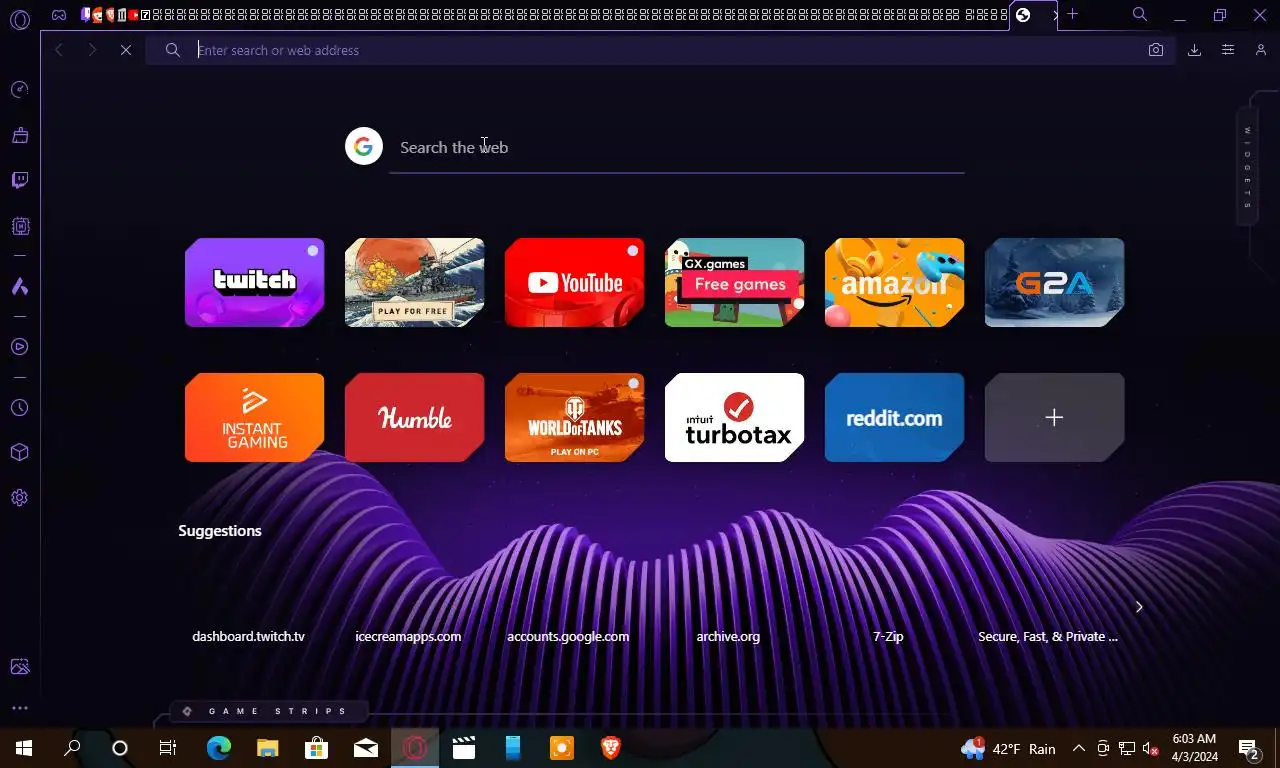Viewport: 1280px width, 768px height.
Task: Show next suggestions with right arrow
Action: [1138, 606]
